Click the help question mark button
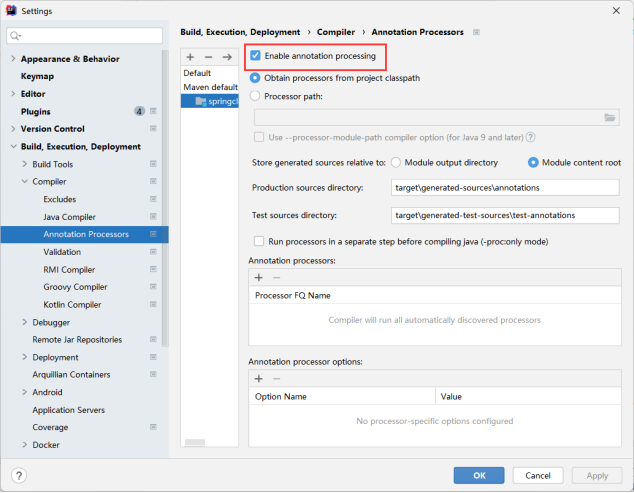The width and height of the screenshot is (634, 493). 19,475
